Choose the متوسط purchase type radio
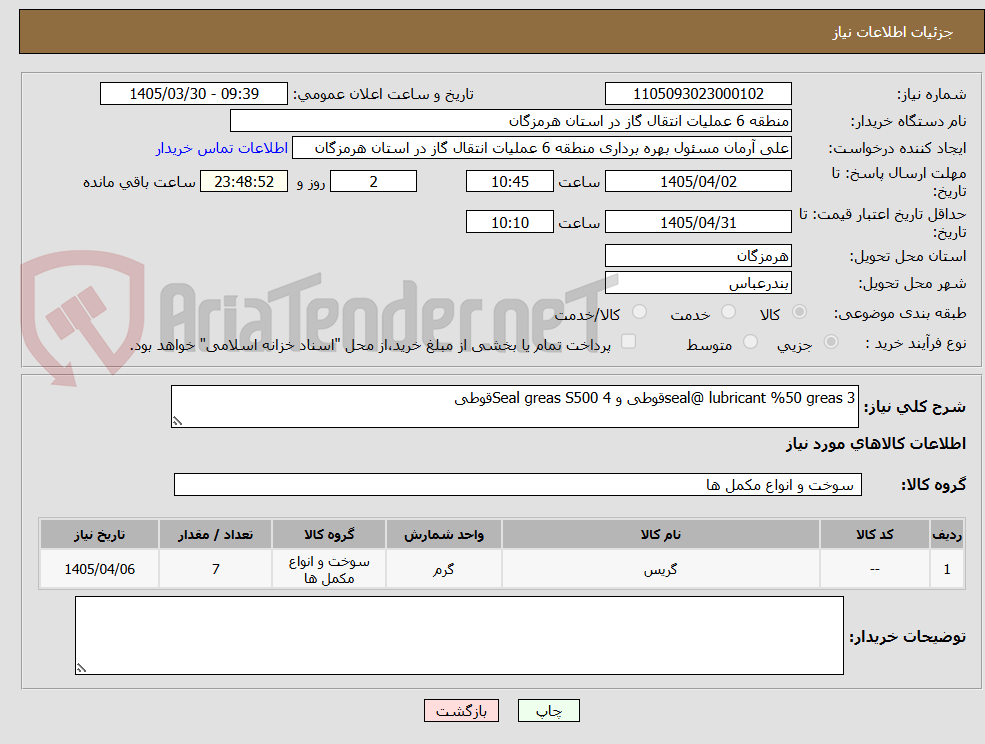Image resolution: width=985 pixels, height=744 pixels. click(750, 342)
